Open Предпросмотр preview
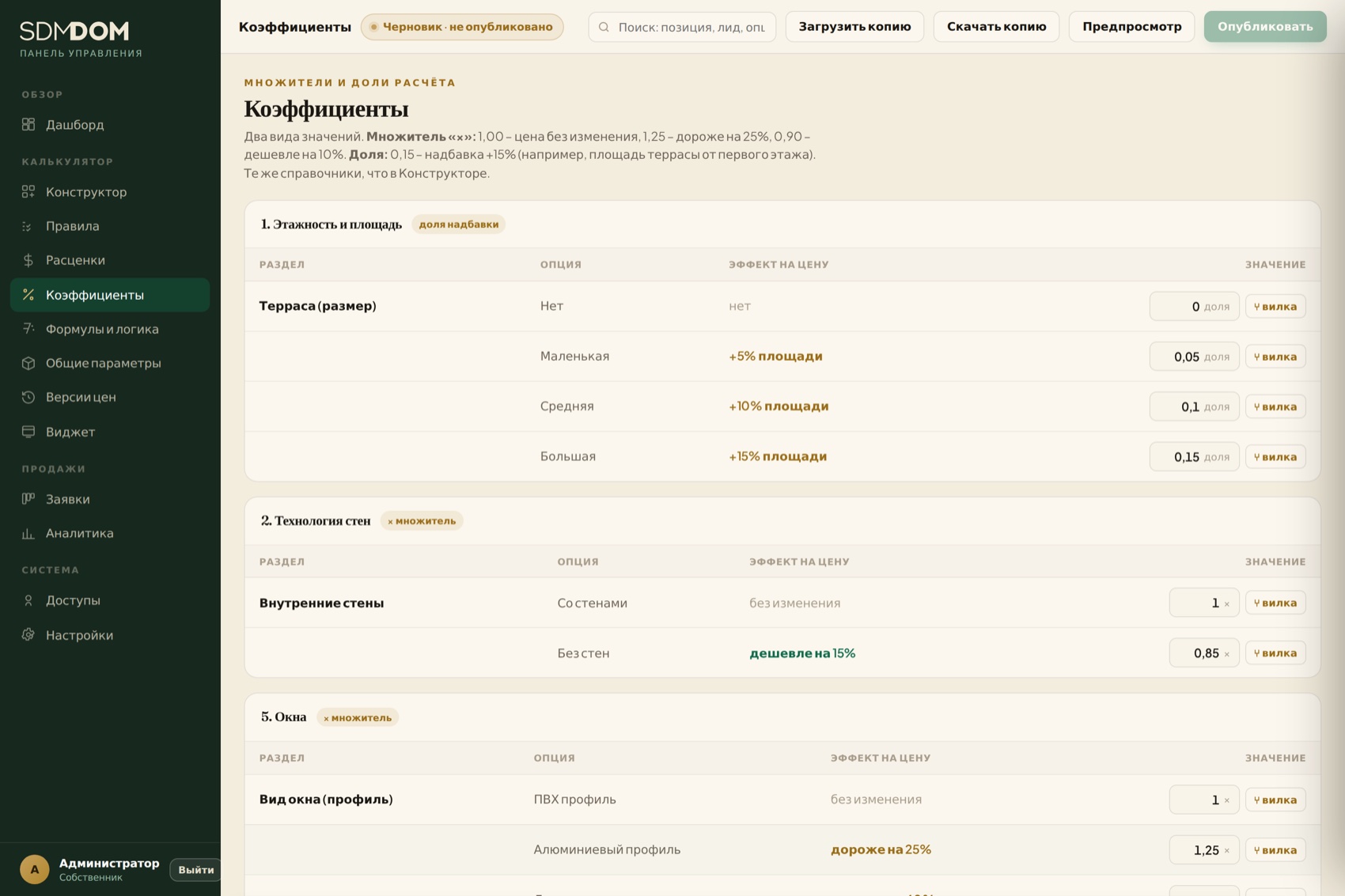1345x896 pixels. [1131, 27]
